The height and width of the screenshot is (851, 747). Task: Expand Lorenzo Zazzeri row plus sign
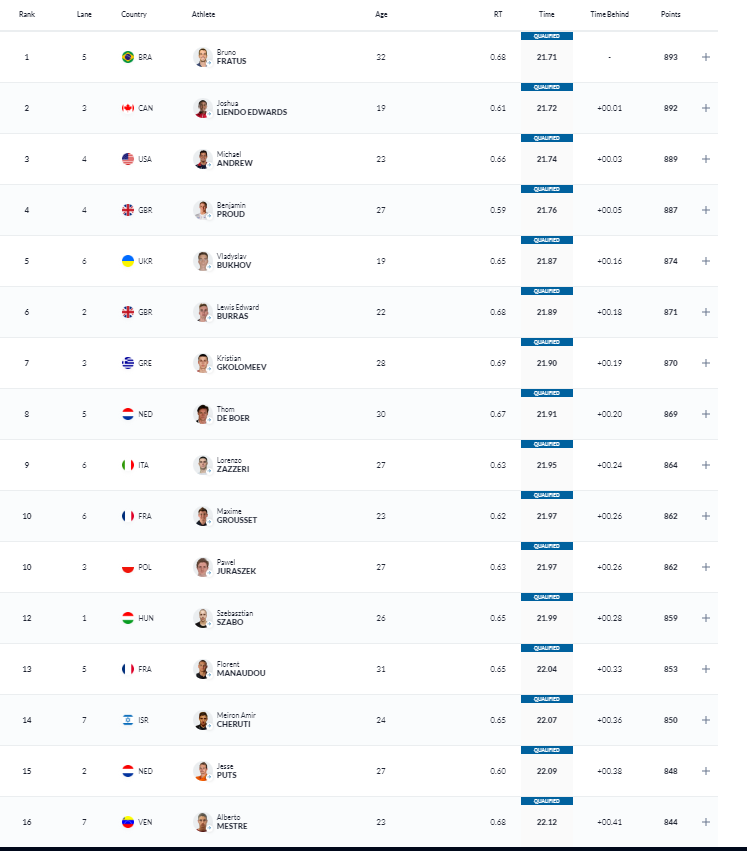706,465
